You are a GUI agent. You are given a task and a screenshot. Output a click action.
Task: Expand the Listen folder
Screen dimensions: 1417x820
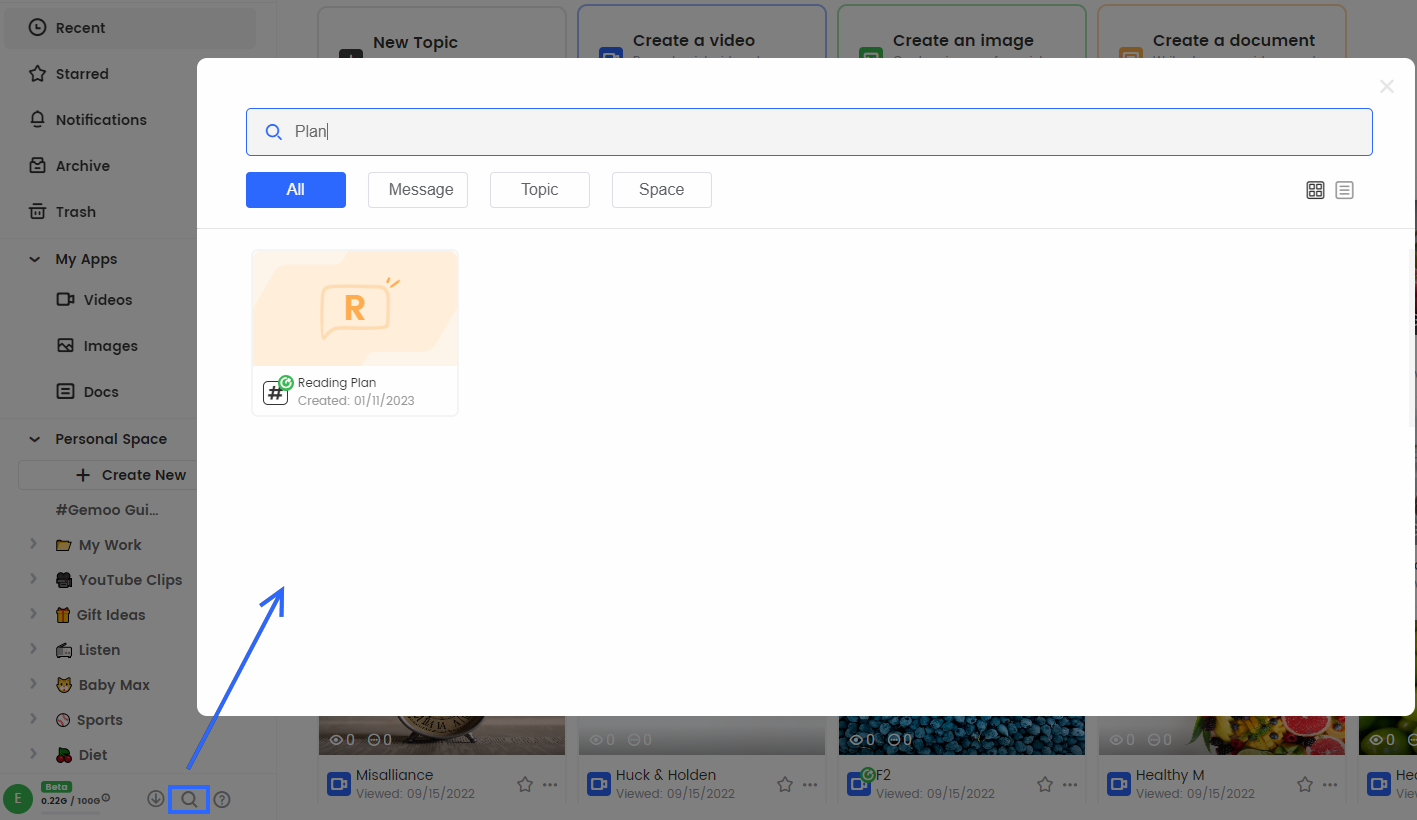pos(34,649)
